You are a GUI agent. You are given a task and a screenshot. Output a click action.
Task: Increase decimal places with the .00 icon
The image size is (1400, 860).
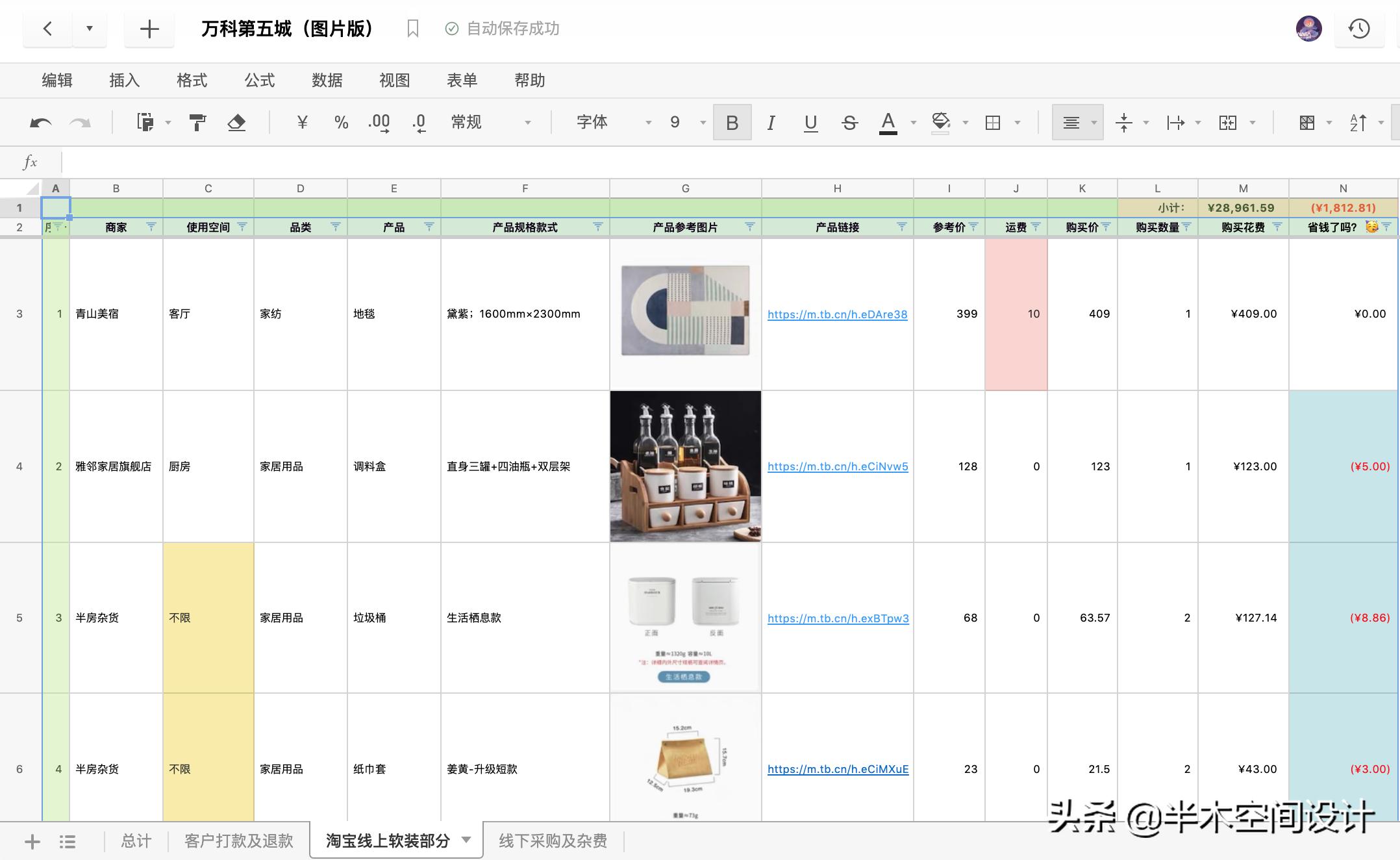tap(379, 123)
